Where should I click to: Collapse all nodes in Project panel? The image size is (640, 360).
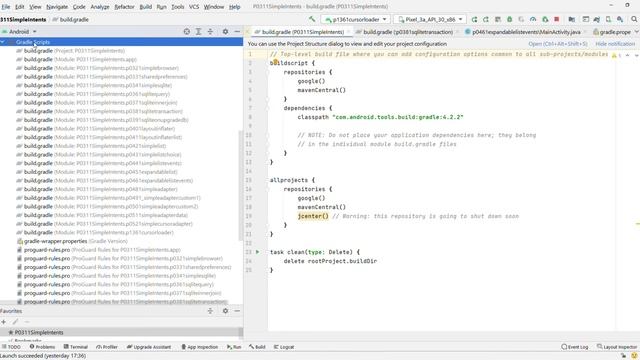click(x=210, y=31)
